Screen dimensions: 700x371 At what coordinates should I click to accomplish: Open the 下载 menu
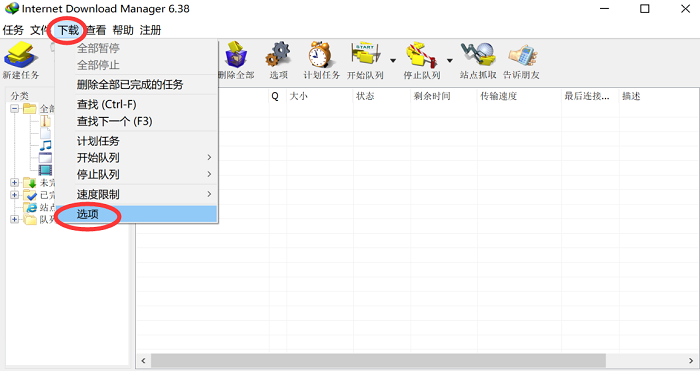pos(68,30)
